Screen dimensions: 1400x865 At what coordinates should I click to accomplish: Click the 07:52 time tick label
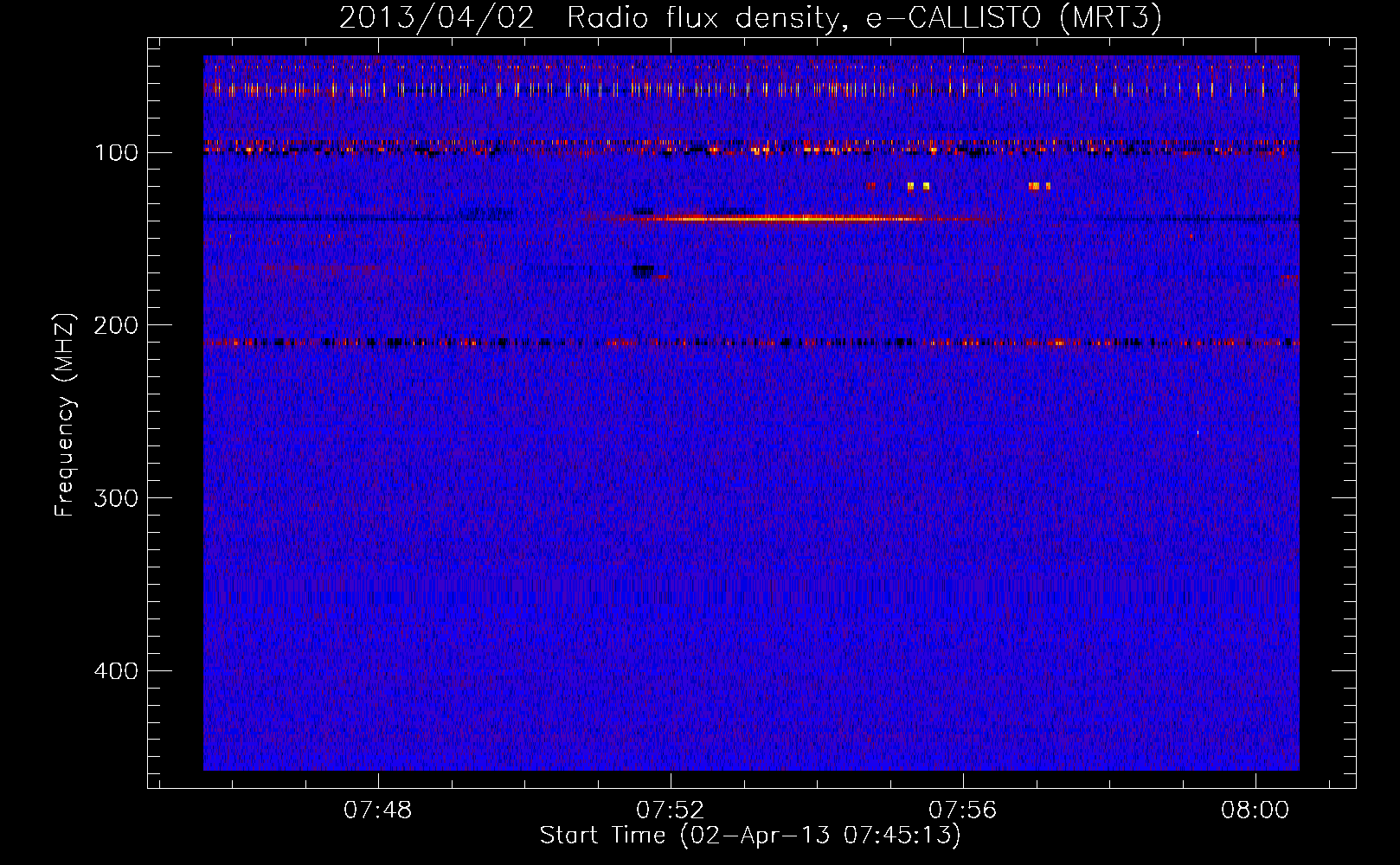pos(671,811)
